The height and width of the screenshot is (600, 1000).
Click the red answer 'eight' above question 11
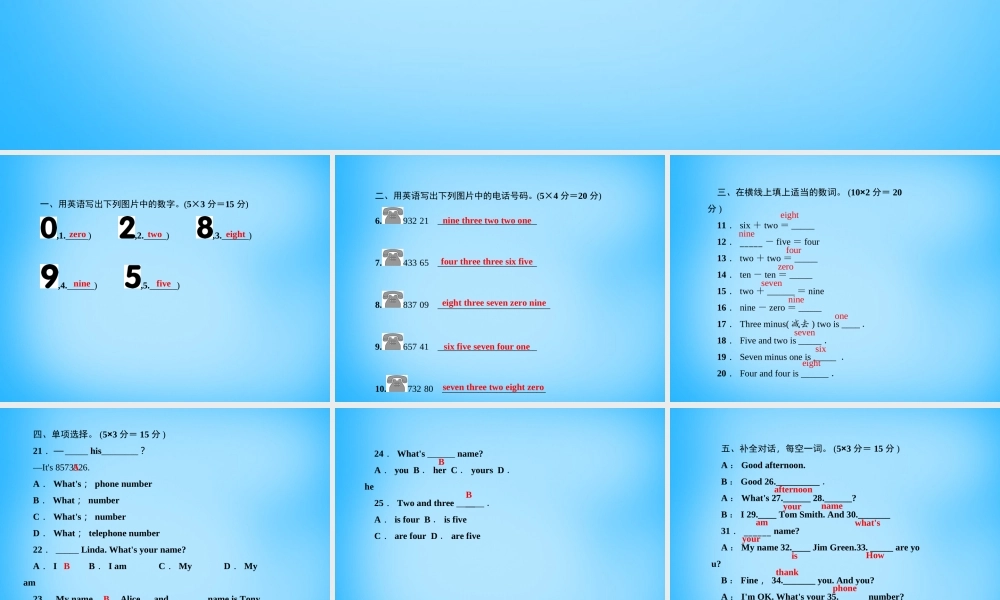tap(789, 214)
